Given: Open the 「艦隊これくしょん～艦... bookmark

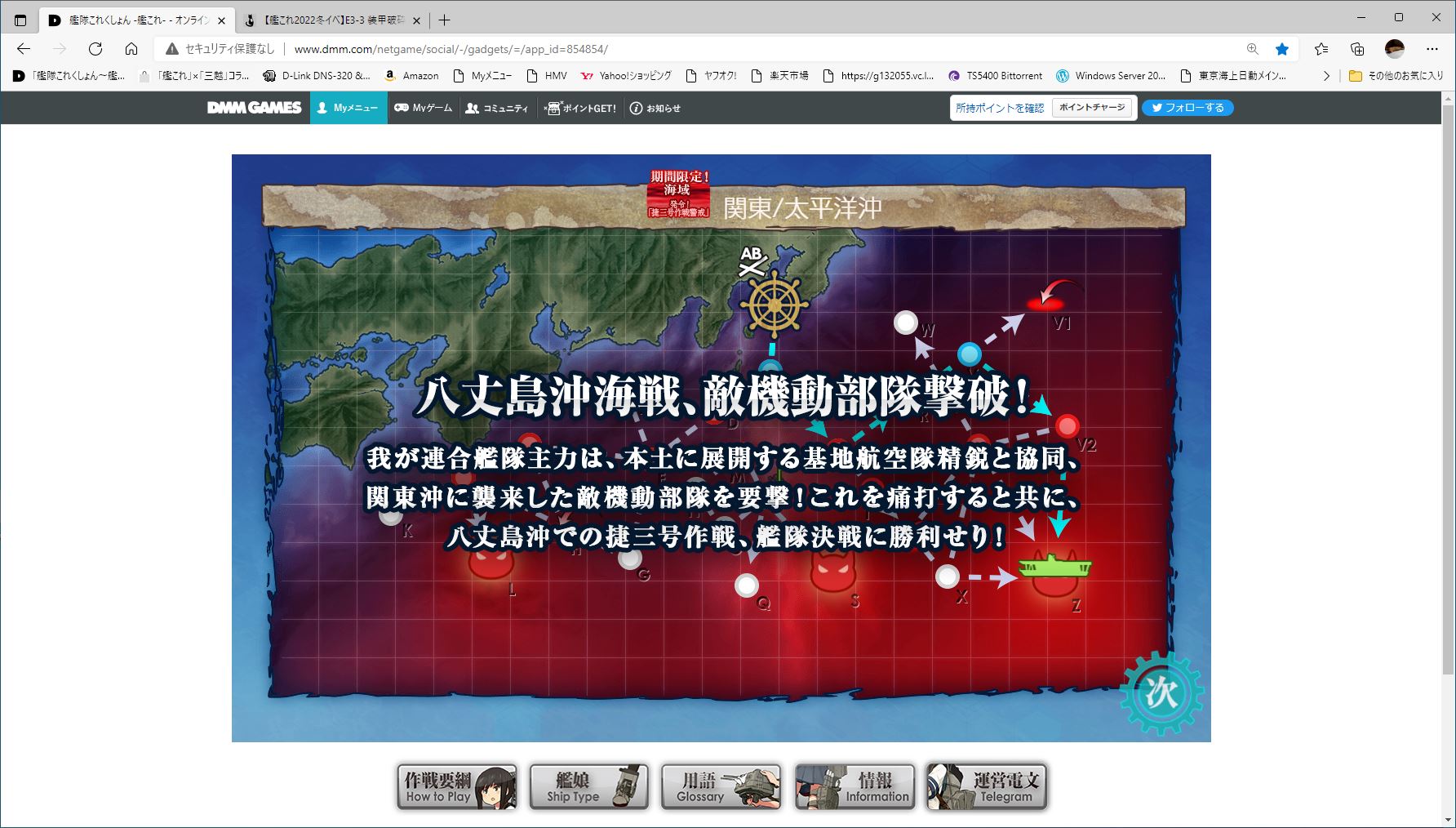Looking at the screenshot, I should (x=69, y=76).
